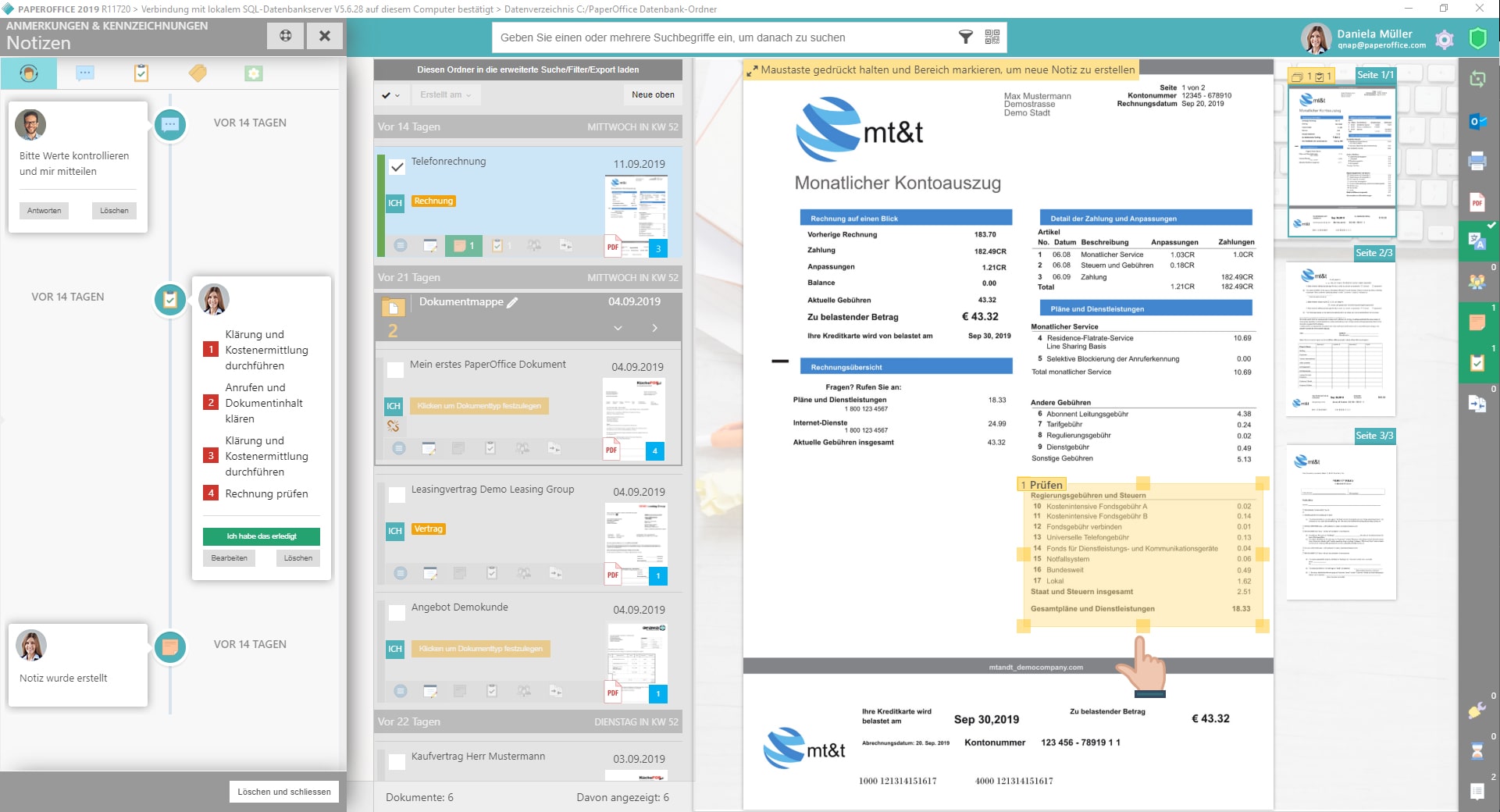The image size is (1500, 812).
Task: Click the QR code icon in the search bar
Action: click(992, 37)
